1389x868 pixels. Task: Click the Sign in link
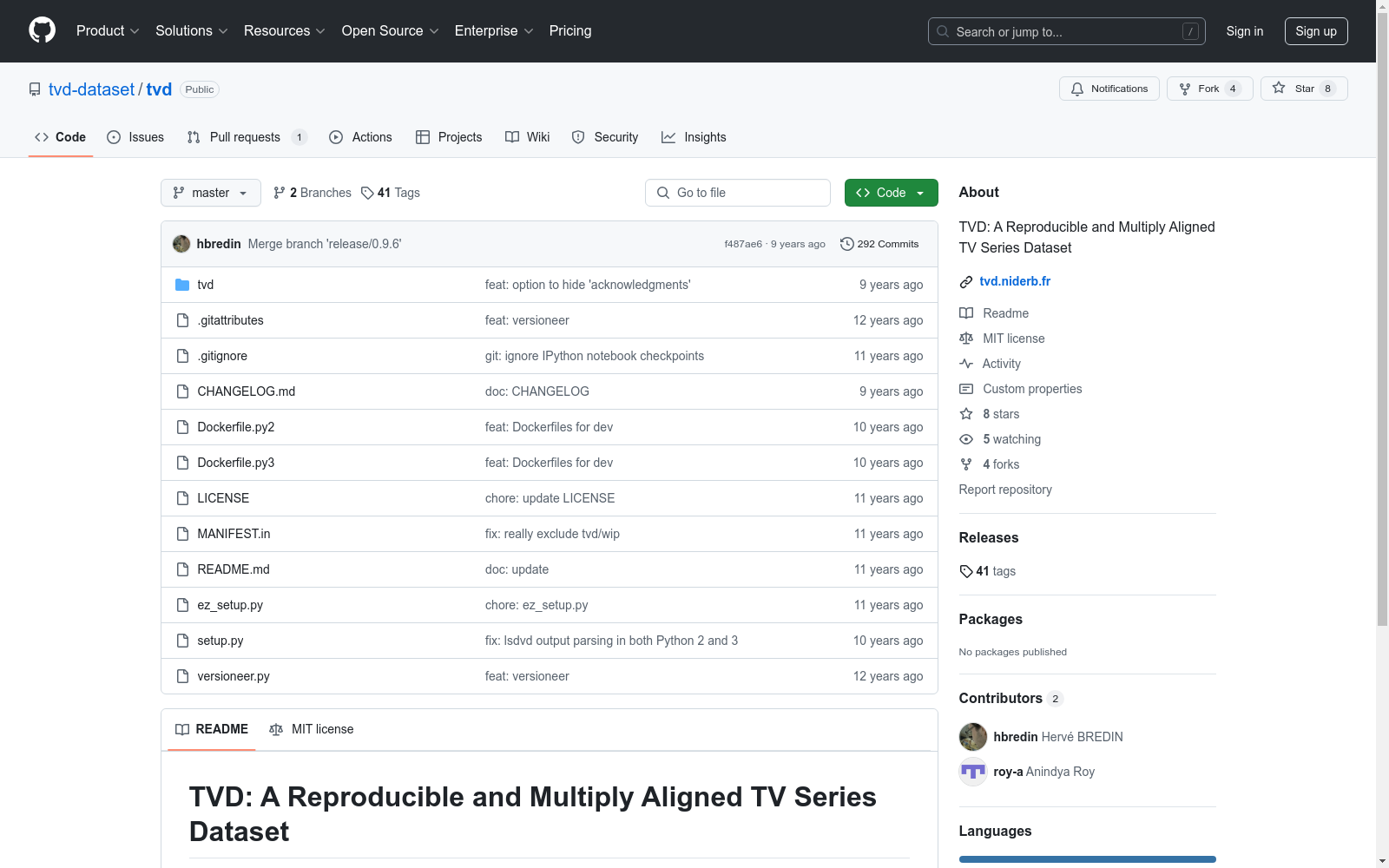[x=1245, y=31]
